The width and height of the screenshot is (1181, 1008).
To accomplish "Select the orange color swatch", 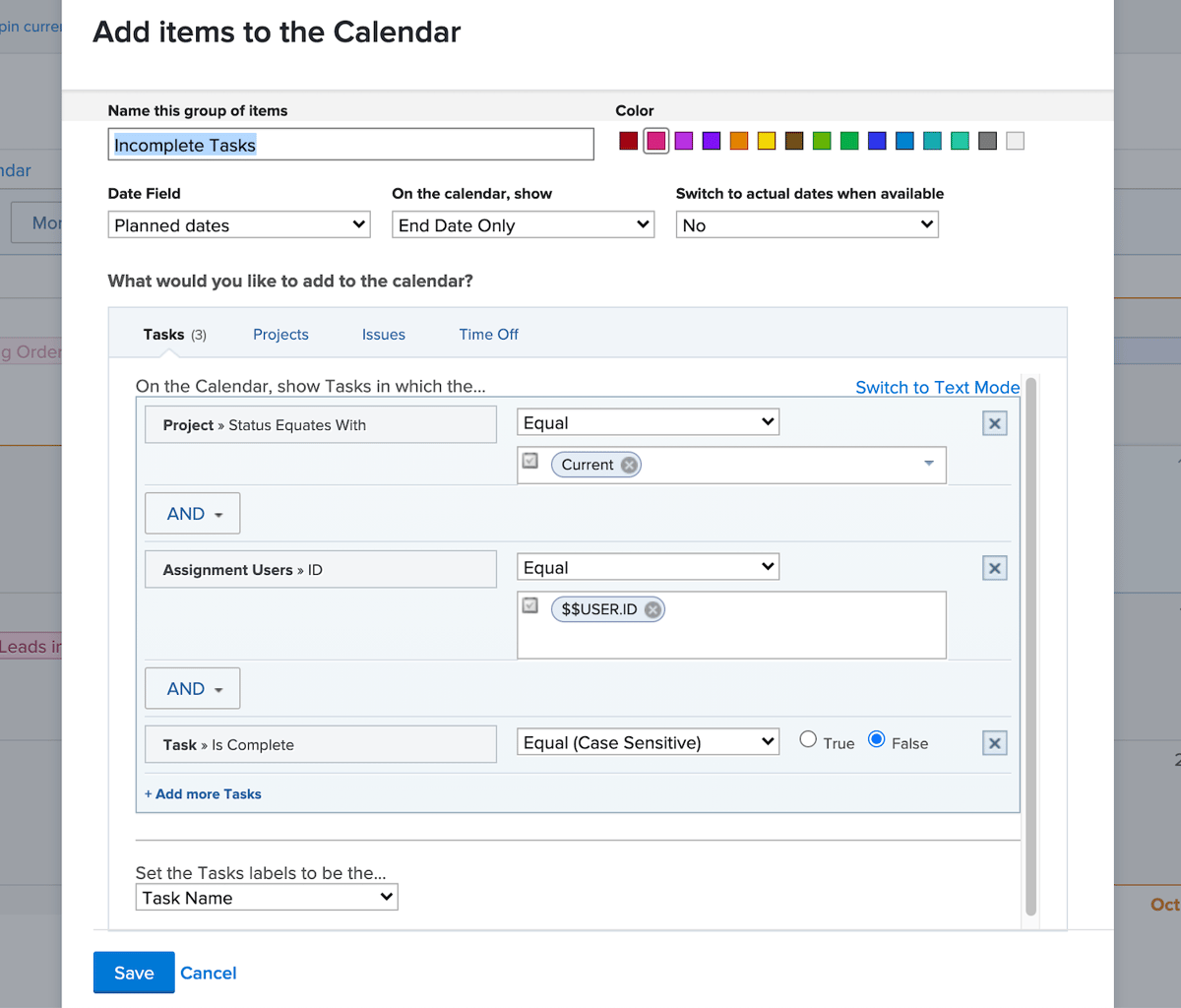I will [x=738, y=141].
